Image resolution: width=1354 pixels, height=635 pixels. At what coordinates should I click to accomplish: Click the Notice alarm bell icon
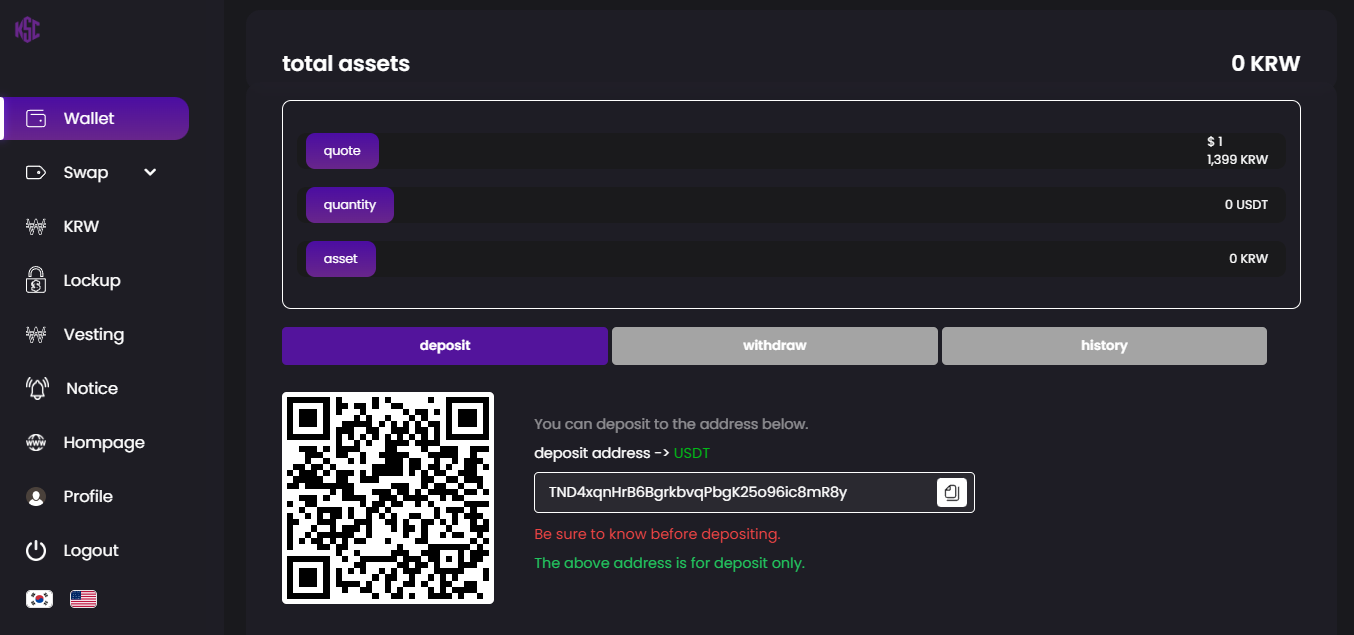(x=37, y=388)
